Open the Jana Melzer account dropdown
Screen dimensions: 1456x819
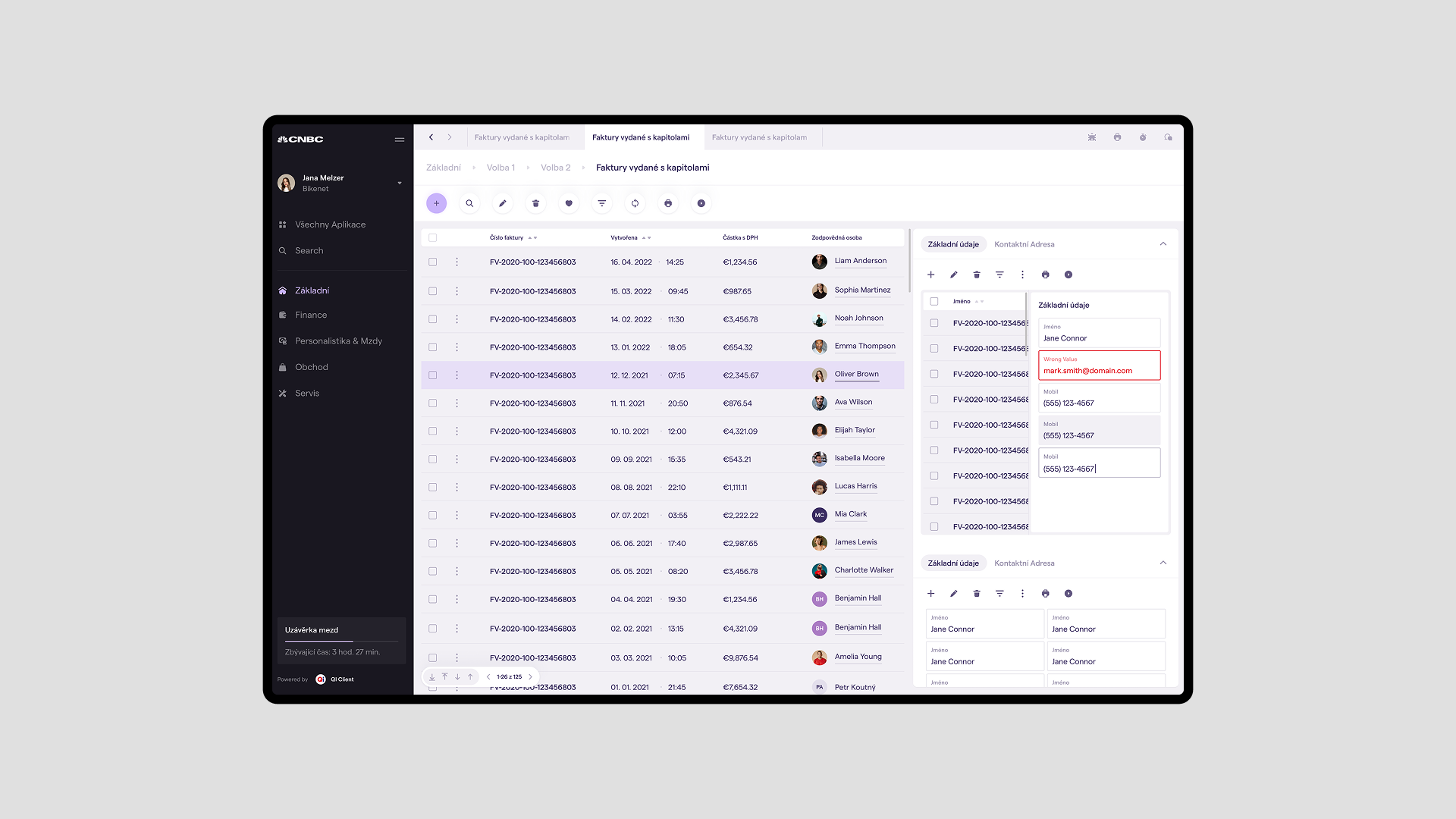tap(400, 183)
